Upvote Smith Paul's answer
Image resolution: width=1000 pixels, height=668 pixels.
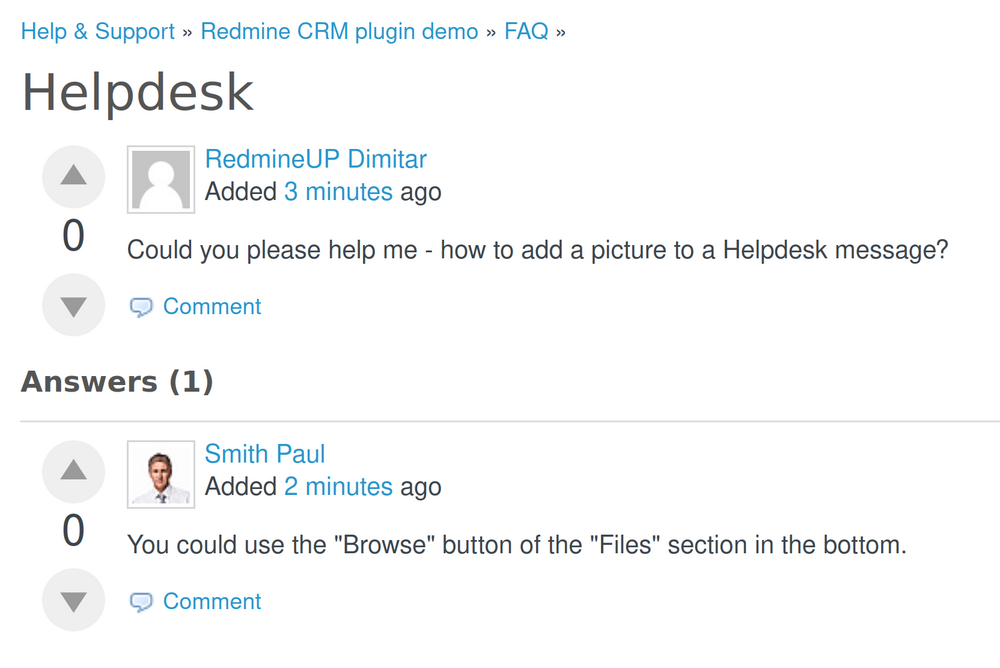tap(73, 471)
